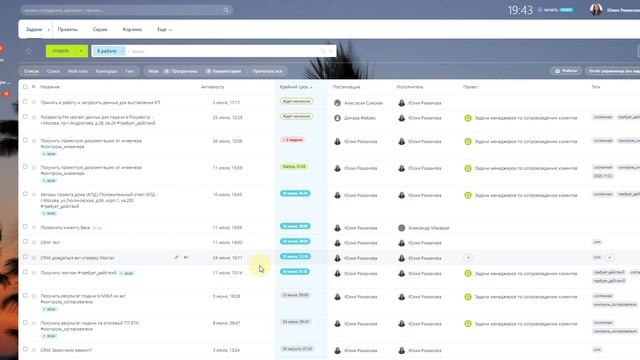
Task: Click the Роботы button
Action: [565, 71]
